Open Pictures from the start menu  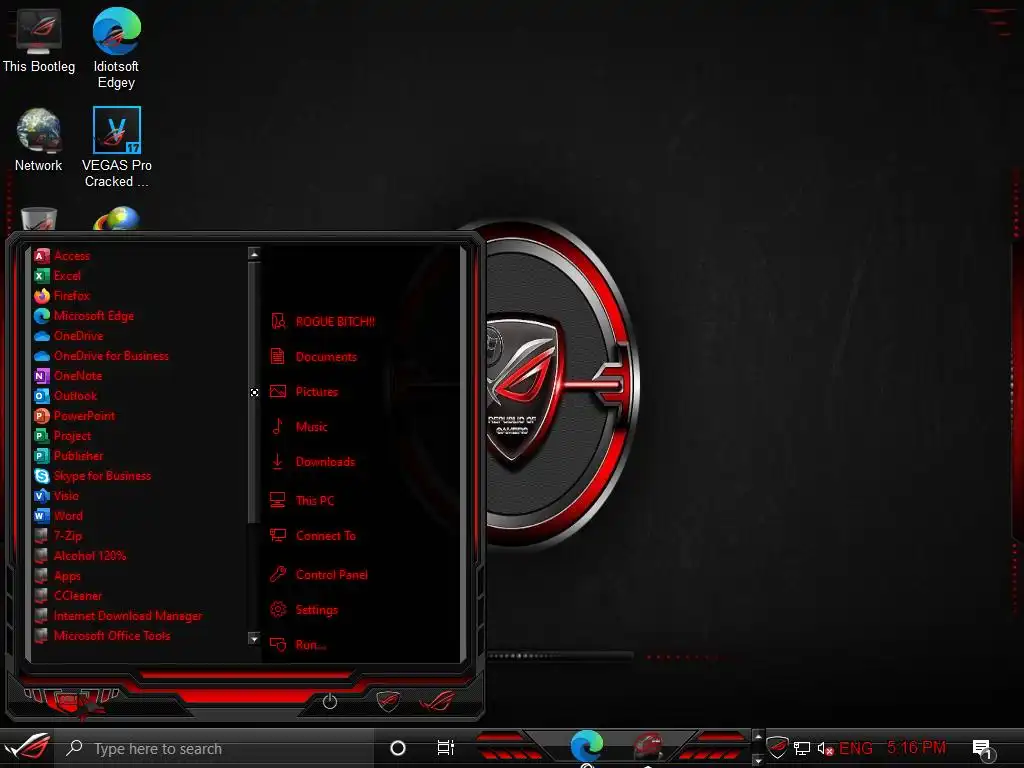coord(304,392)
